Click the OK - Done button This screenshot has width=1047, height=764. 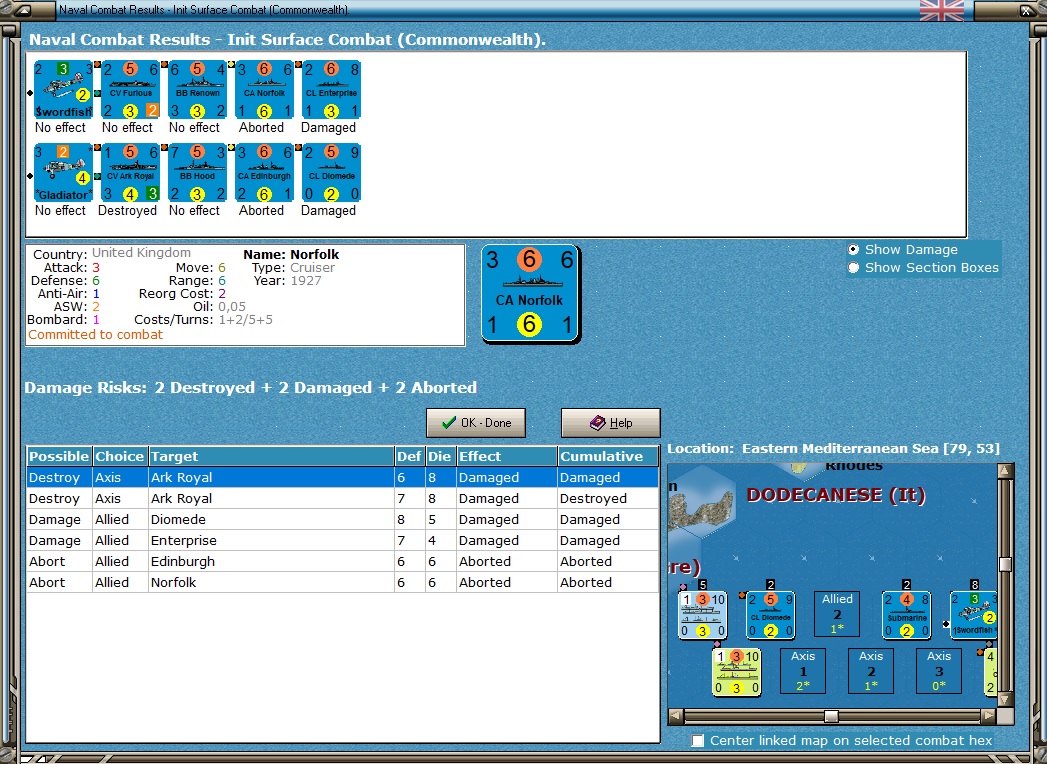pos(476,423)
